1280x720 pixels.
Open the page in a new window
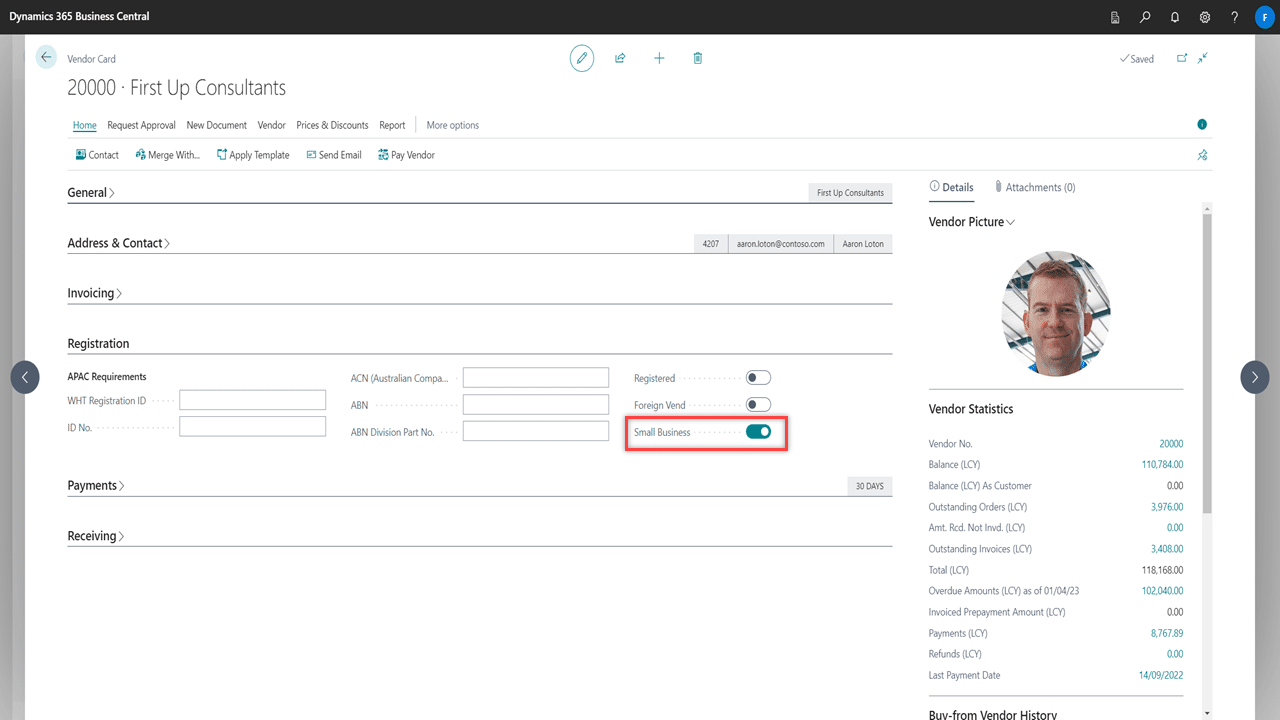tap(1182, 58)
